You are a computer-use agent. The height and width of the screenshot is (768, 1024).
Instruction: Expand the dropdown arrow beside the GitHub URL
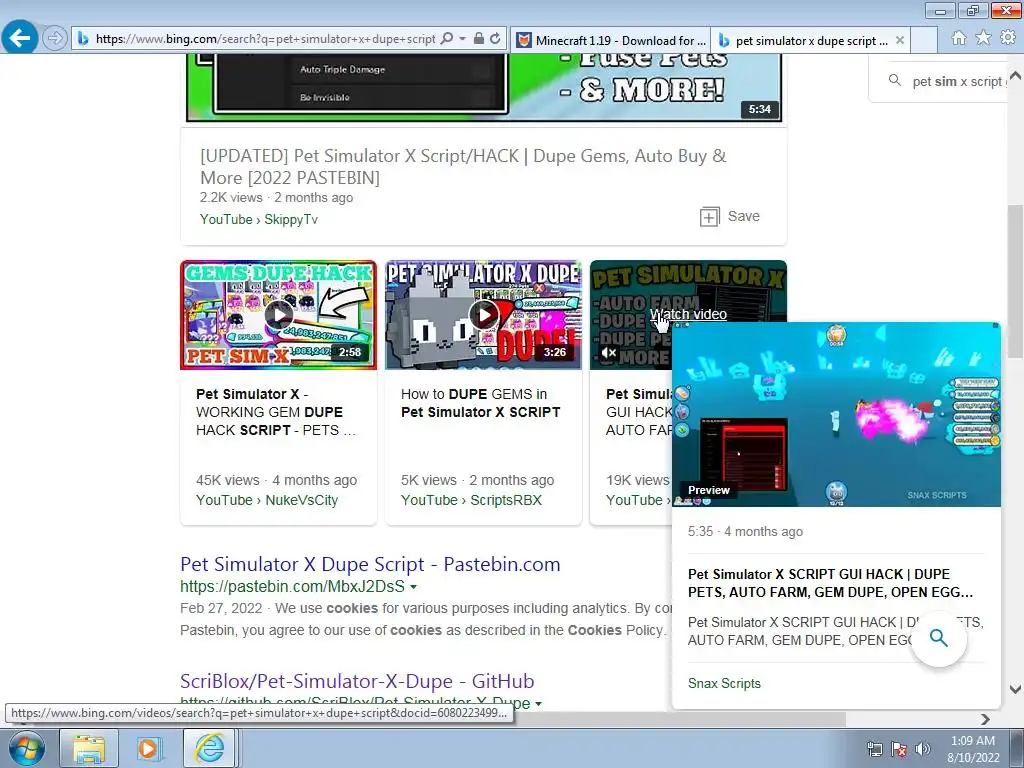[x=538, y=704]
